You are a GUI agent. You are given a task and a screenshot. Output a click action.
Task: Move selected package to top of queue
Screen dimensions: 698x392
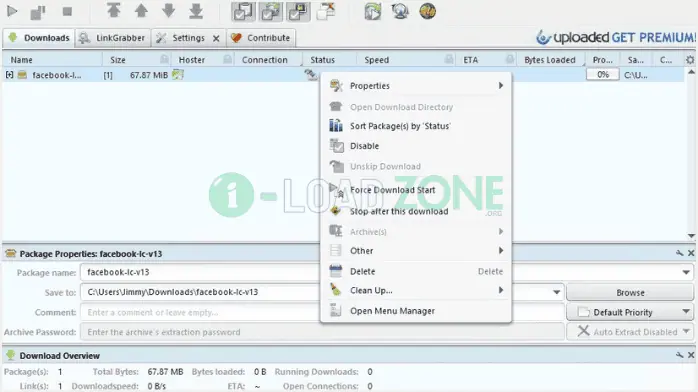pos(114,11)
